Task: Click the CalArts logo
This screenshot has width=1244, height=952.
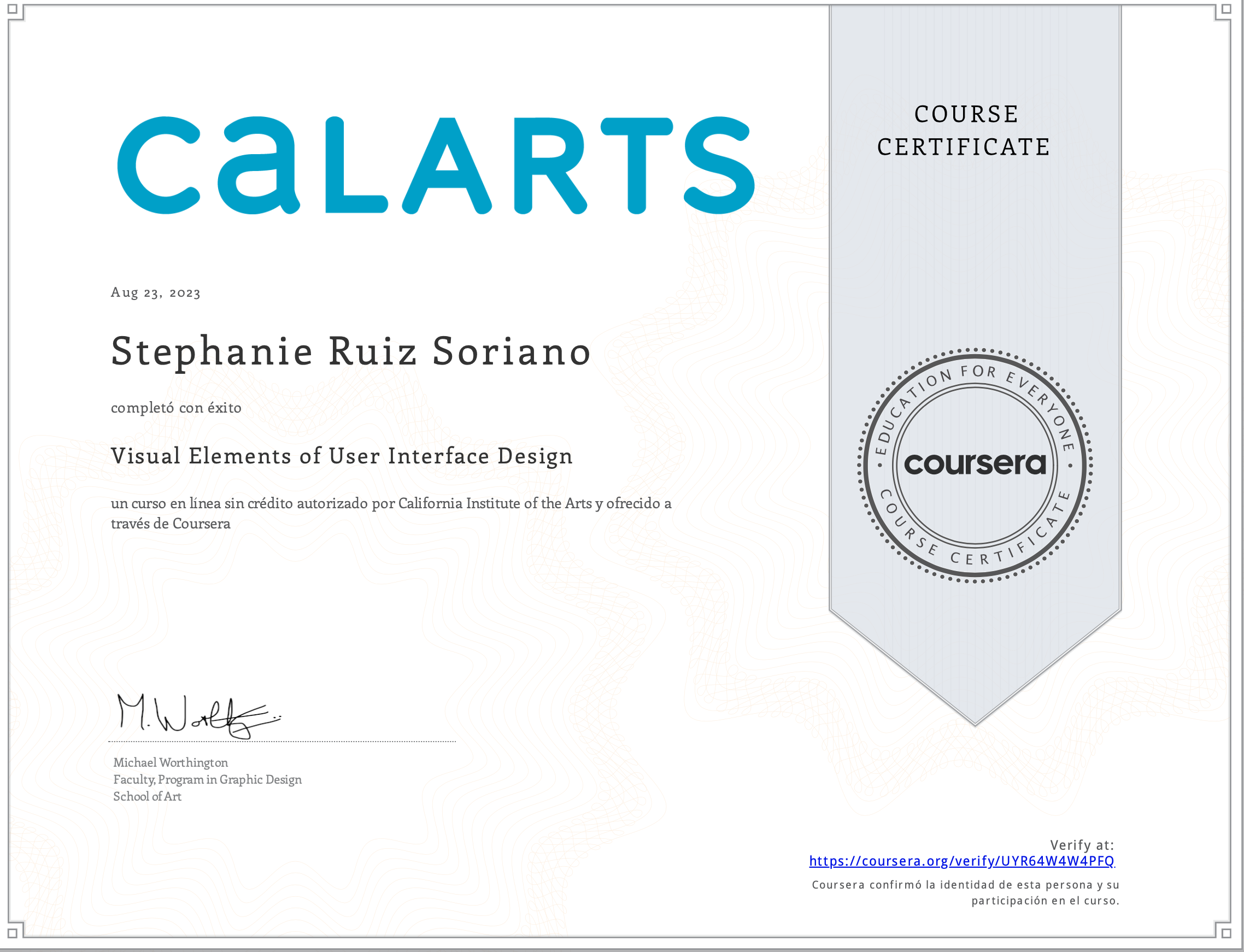Action: 436,165
